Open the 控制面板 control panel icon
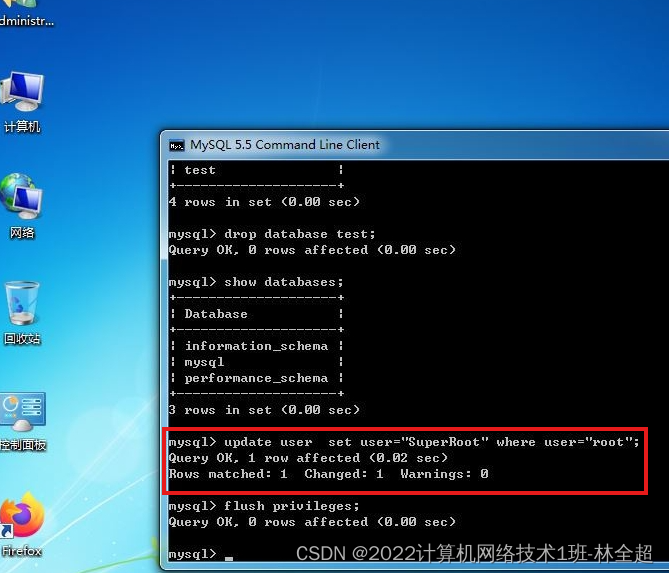 point(23,422)
